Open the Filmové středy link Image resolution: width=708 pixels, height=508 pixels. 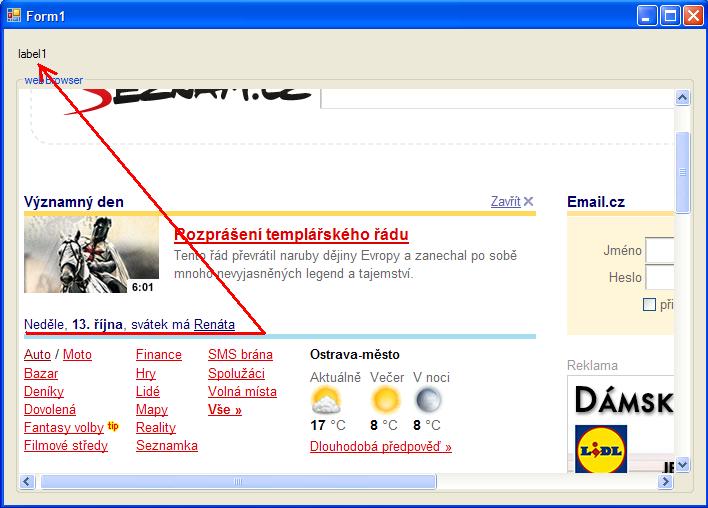(x=66, y=445)
